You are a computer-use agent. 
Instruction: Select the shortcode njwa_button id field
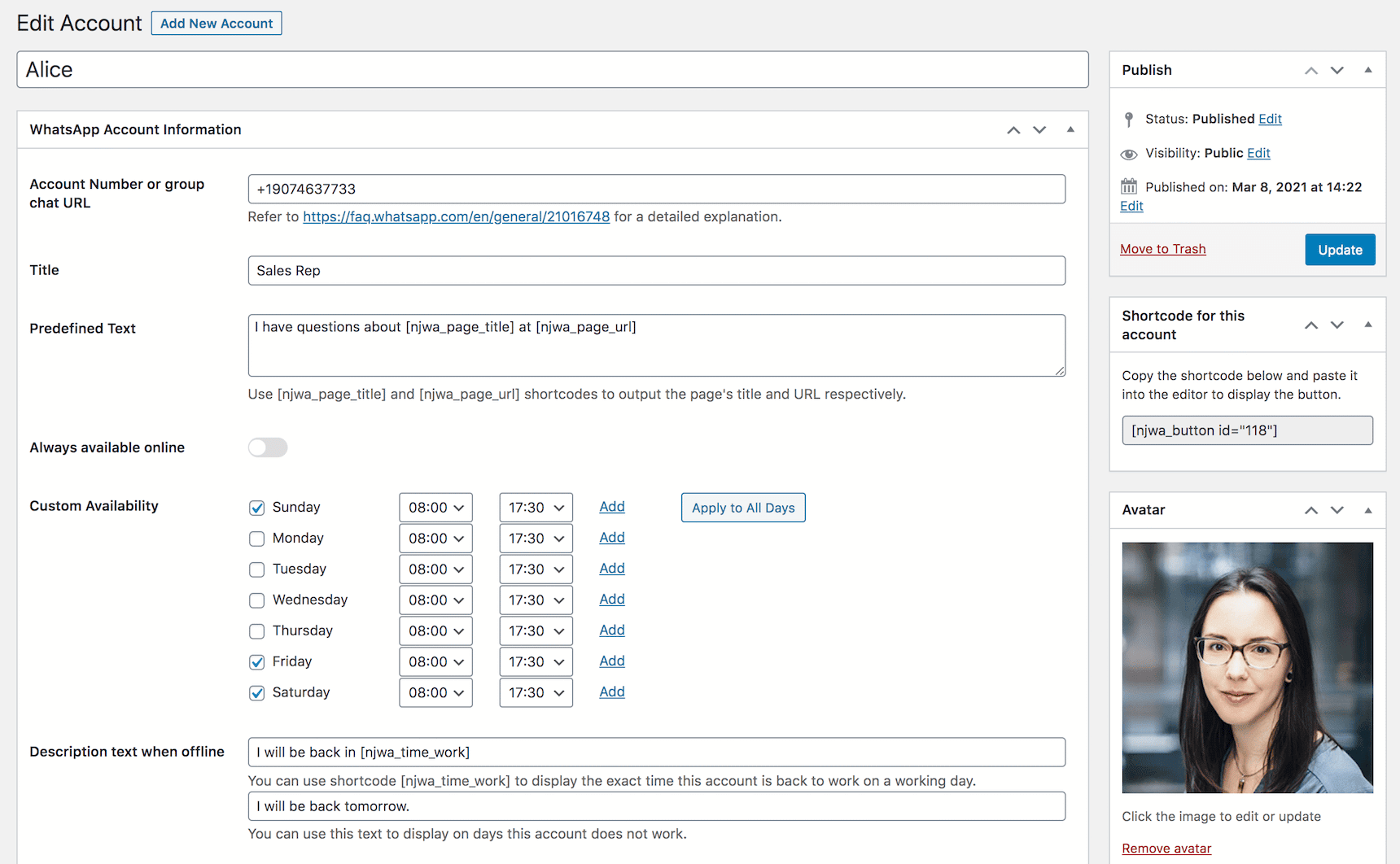(x=1247, y=430)
